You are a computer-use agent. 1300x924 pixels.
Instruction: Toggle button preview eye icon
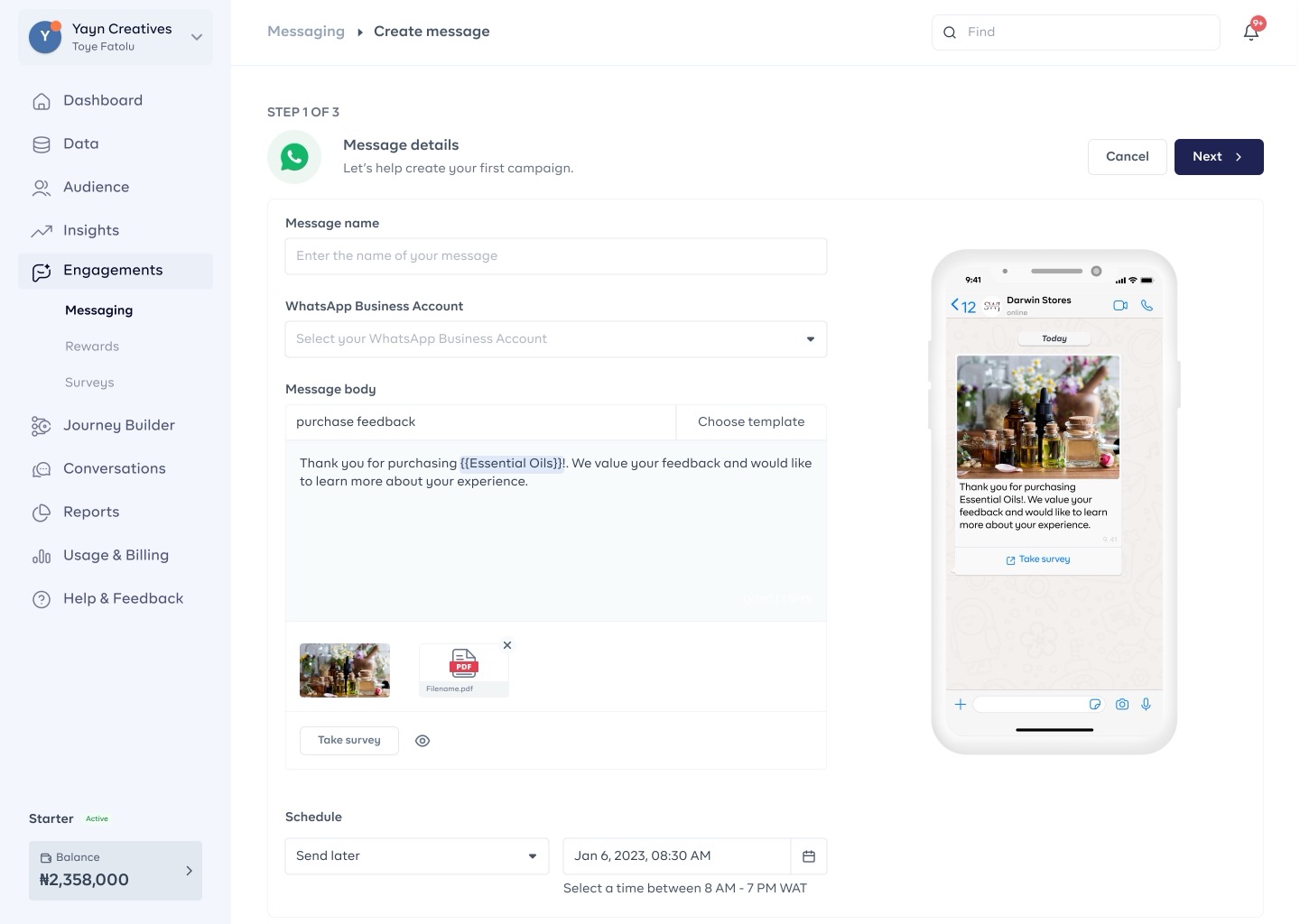[422, 741]
